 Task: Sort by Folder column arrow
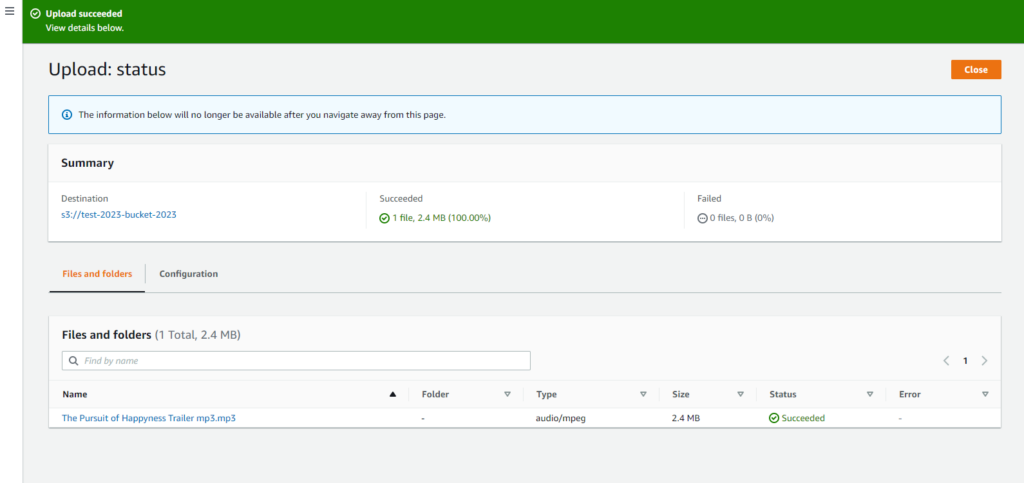click(507, 394)
